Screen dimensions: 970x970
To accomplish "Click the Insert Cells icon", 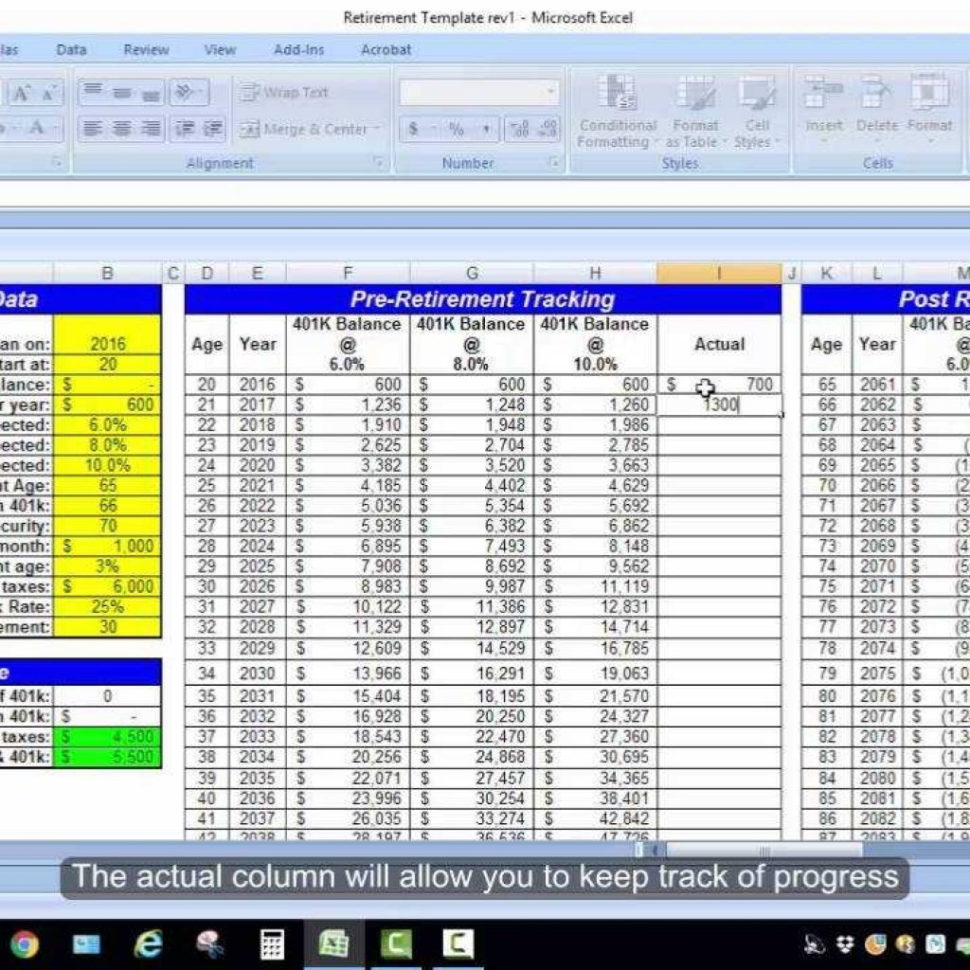I will point(824,90).
